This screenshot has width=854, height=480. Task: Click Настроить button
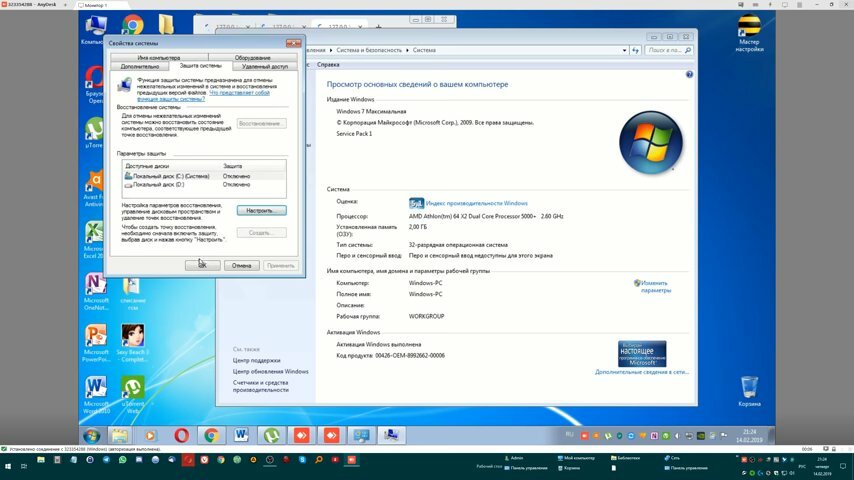click(261, 210)
